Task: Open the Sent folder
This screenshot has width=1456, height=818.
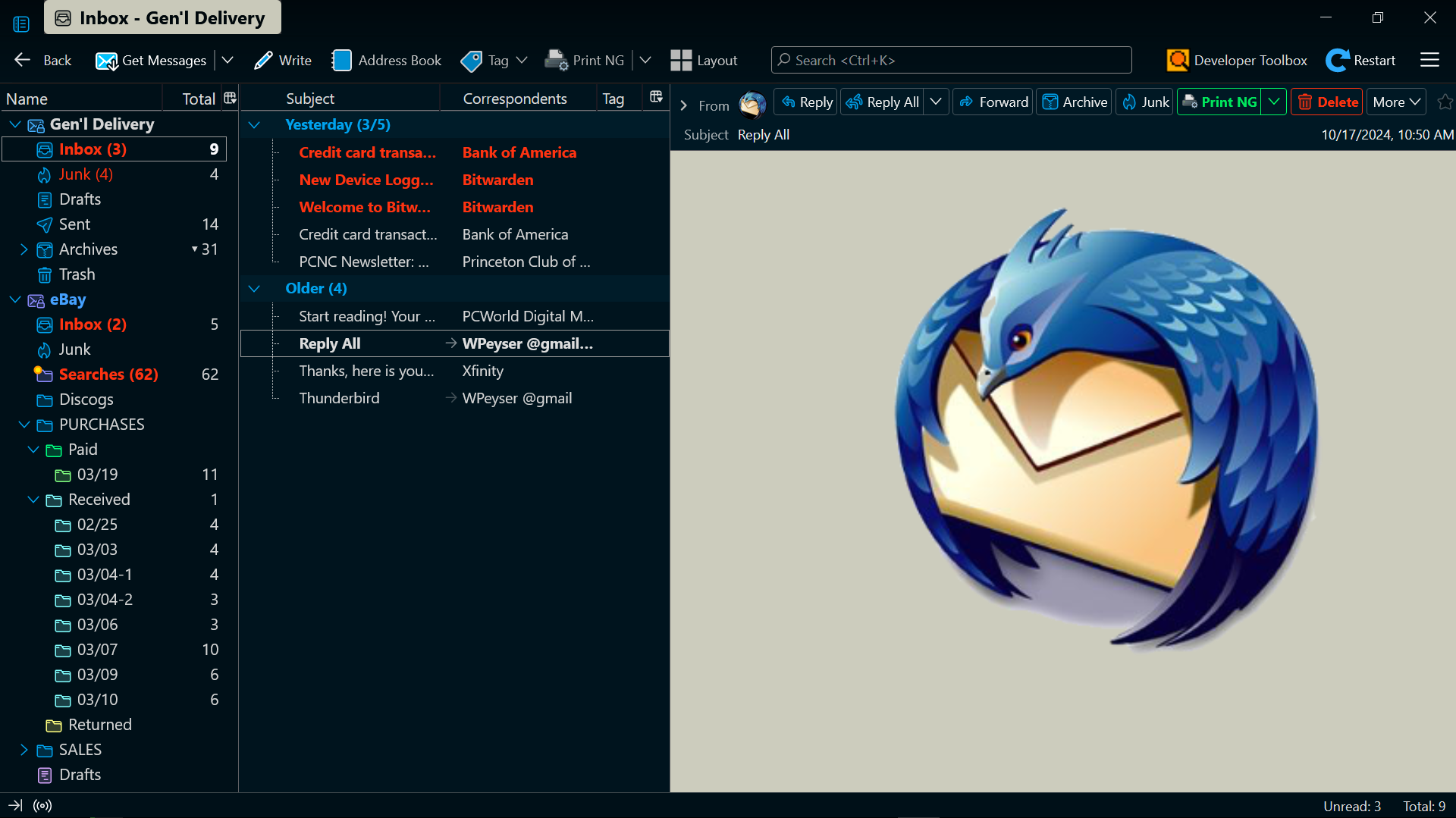Action: [115, 224]
